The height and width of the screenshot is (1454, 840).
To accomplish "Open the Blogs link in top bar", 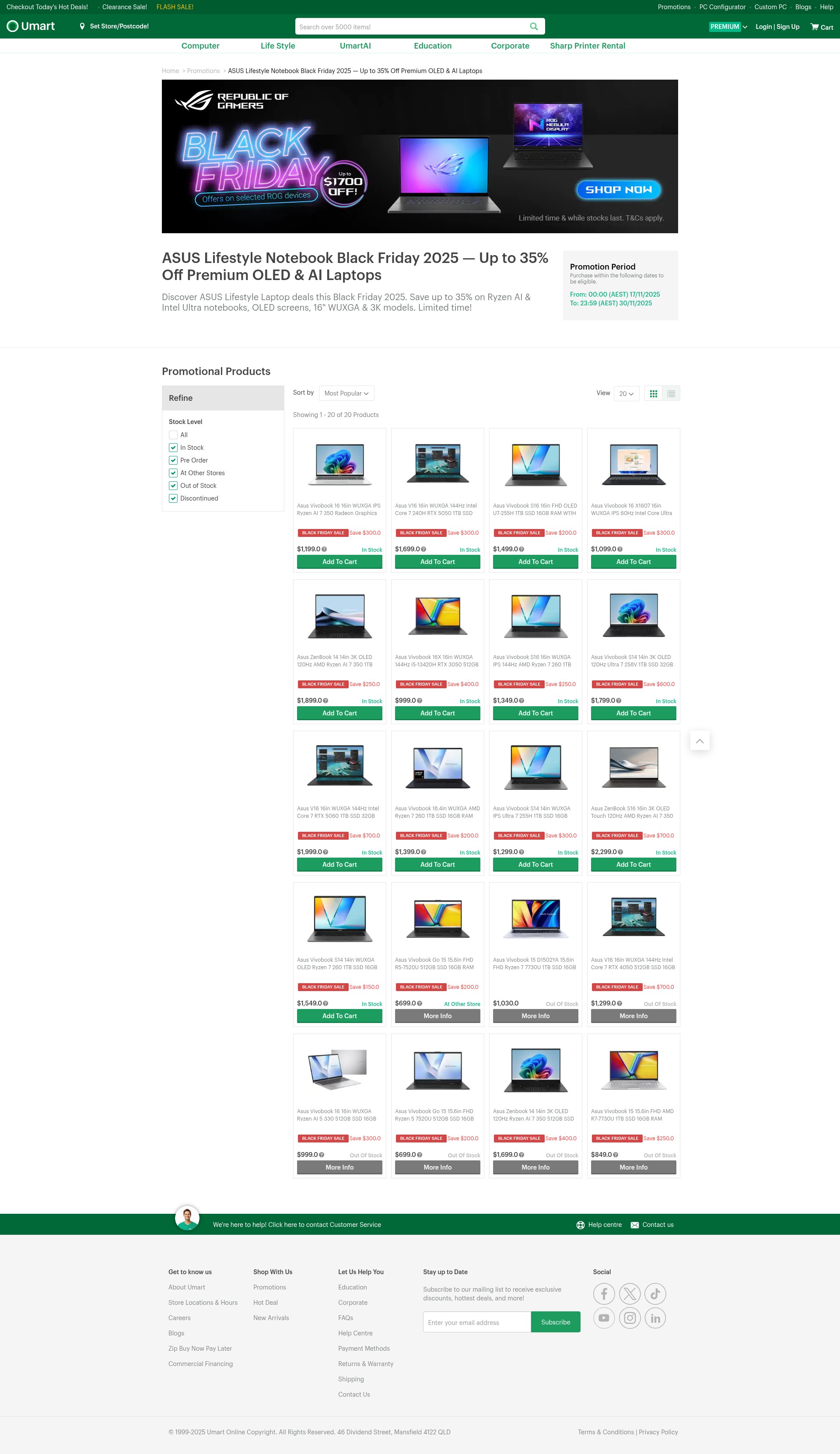I will point(803,7).
